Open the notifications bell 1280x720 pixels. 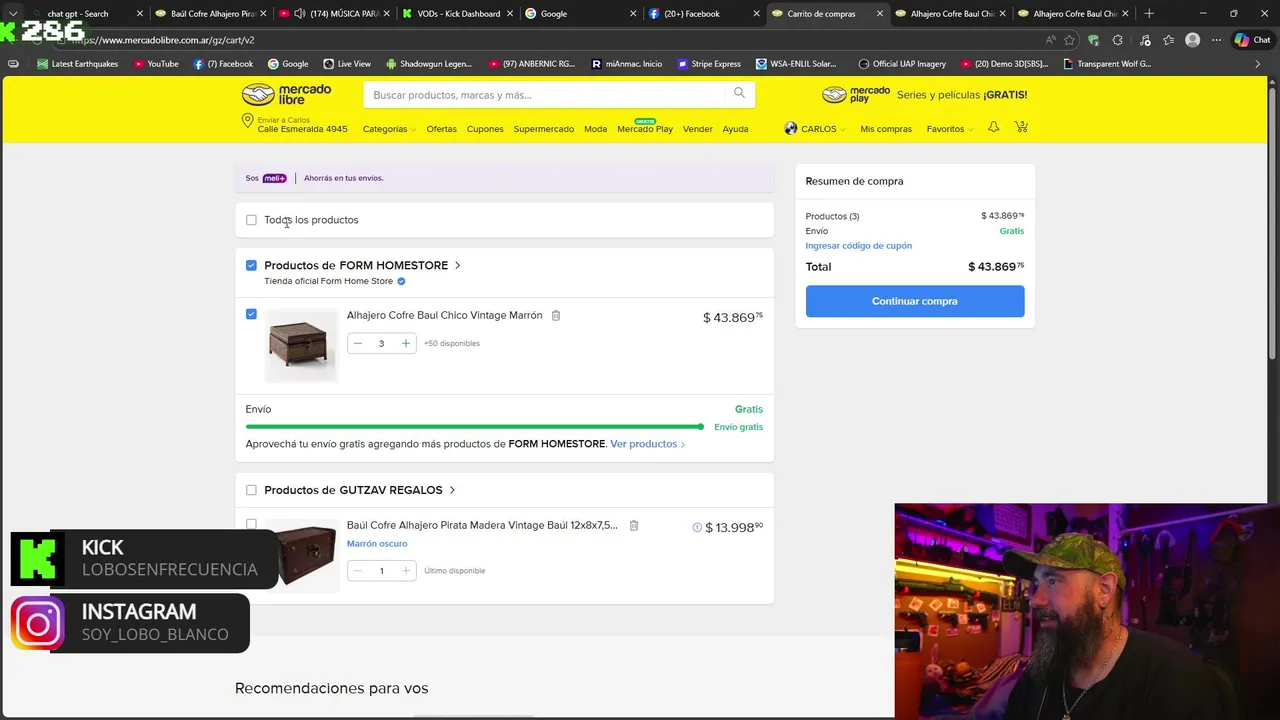[993, 128]
